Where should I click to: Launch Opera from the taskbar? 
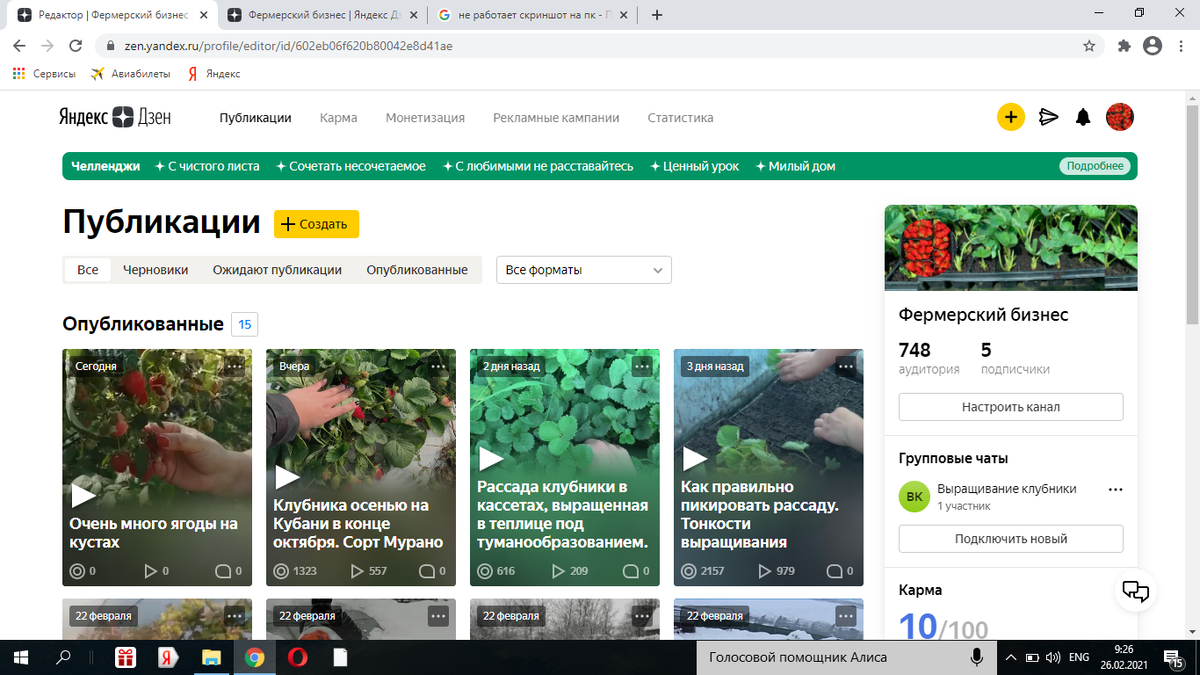pyautogui.click(x=299, y=657)
